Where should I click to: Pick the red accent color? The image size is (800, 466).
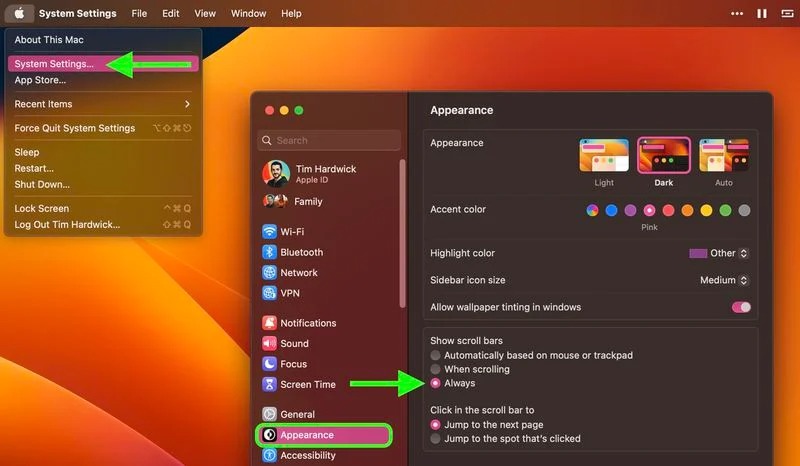(x=668, y=210)
